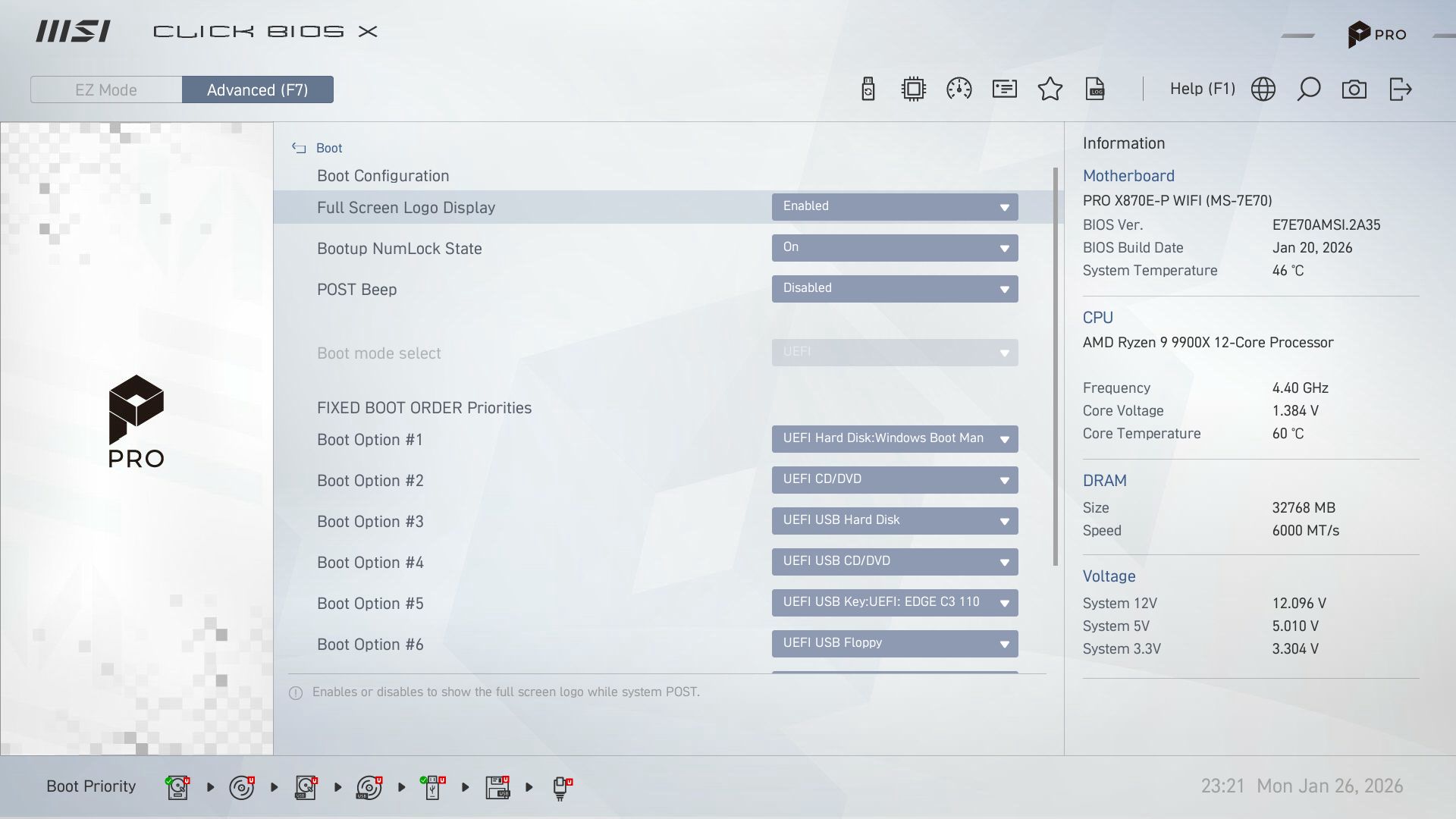Viewport: 1456px width, 819px height.
Task: Select the Advanced (F7) tab
Action: [x=258, y=89]
